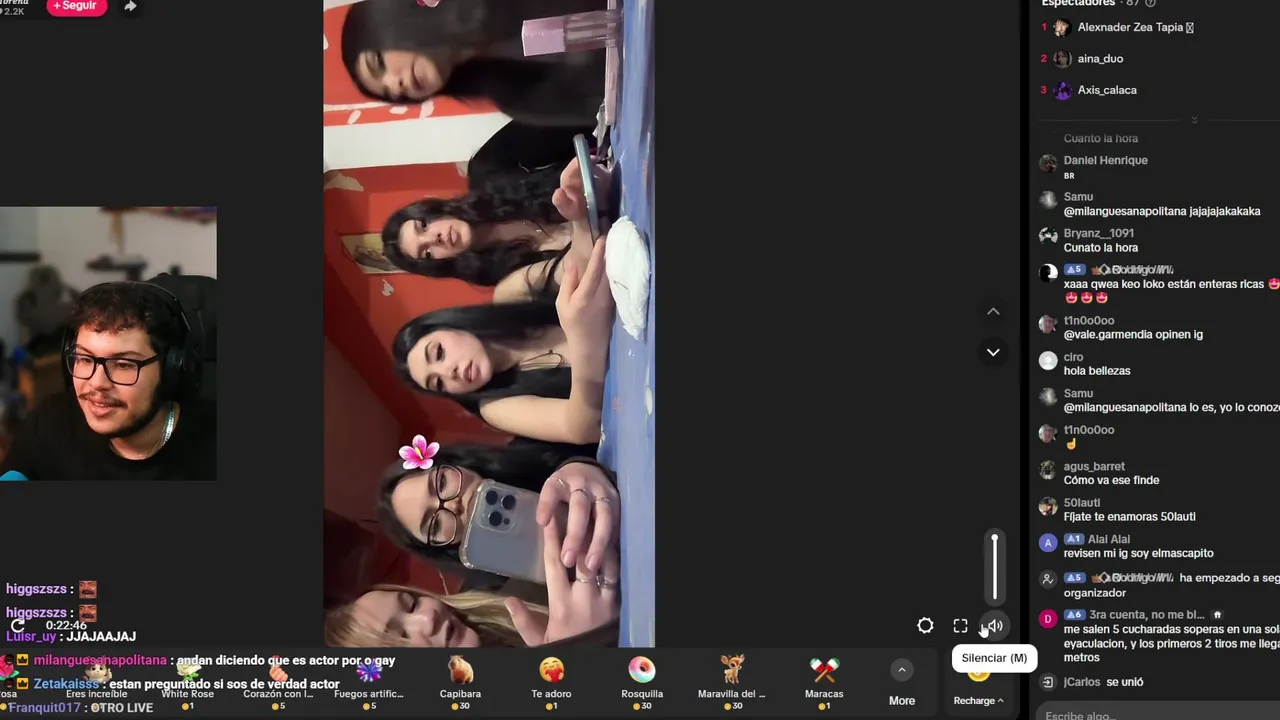The height and width of the screenshot is (720, 1280).
Task: Open agus_barret's chat avatar
Action: click(1048, 470)
